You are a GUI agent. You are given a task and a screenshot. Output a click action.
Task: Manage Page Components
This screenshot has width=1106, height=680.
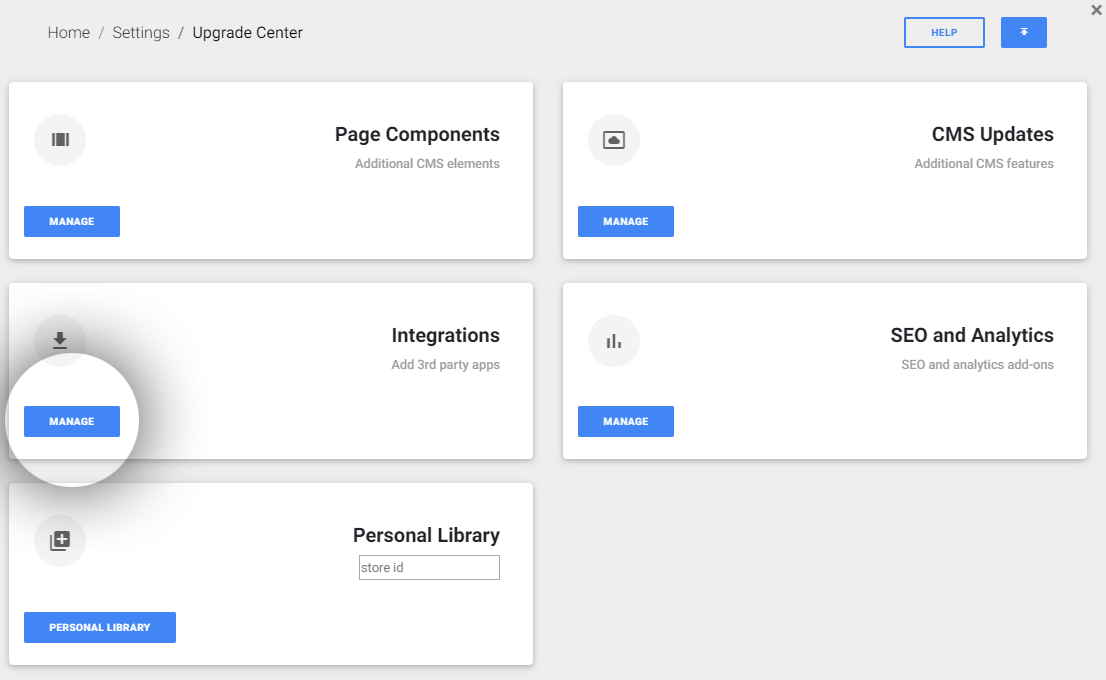(72, 221)
